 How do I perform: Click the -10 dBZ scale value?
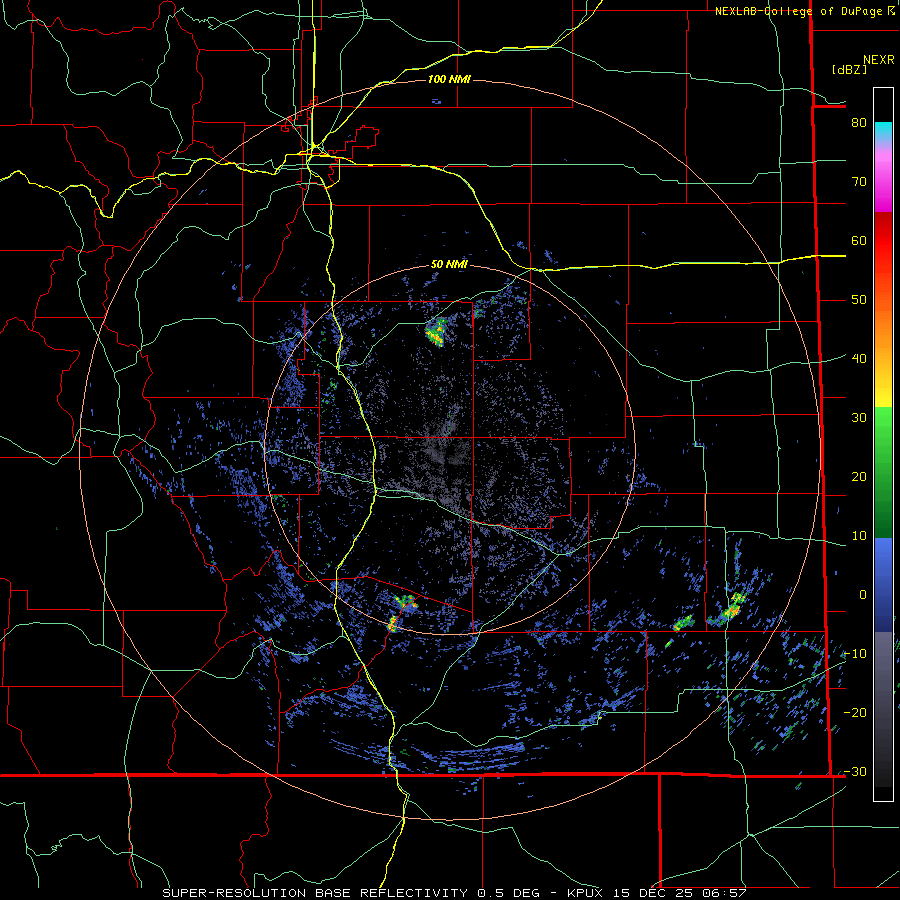855,653
